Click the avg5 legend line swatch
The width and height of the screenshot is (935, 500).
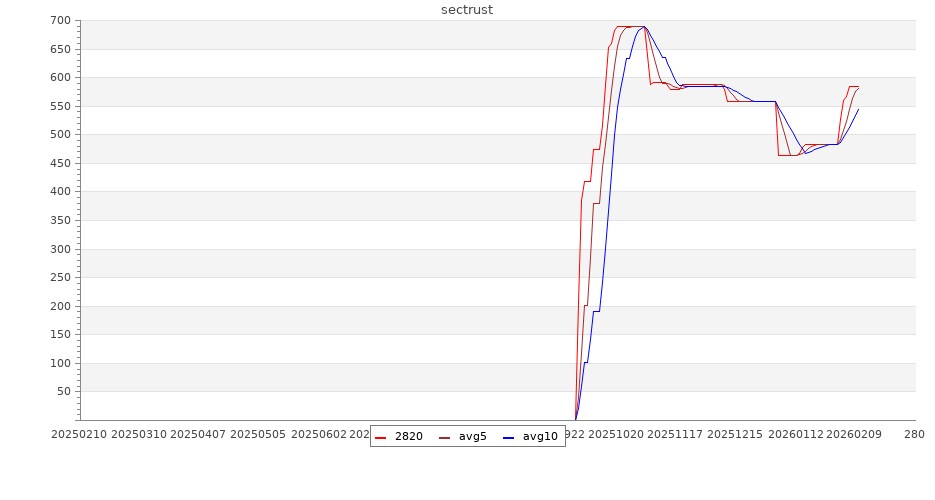(444, 437)
